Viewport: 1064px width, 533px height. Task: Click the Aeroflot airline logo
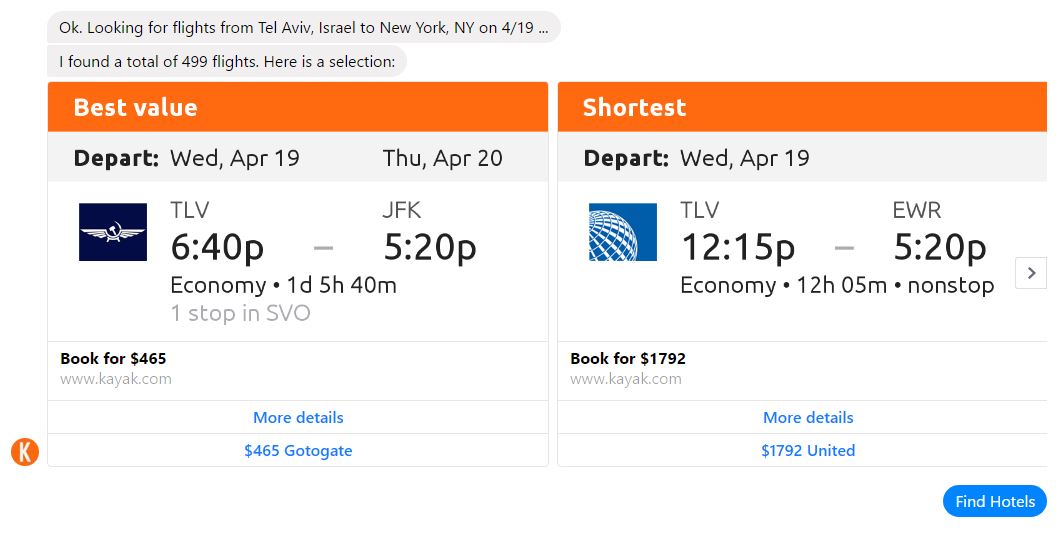click(113, 232)
